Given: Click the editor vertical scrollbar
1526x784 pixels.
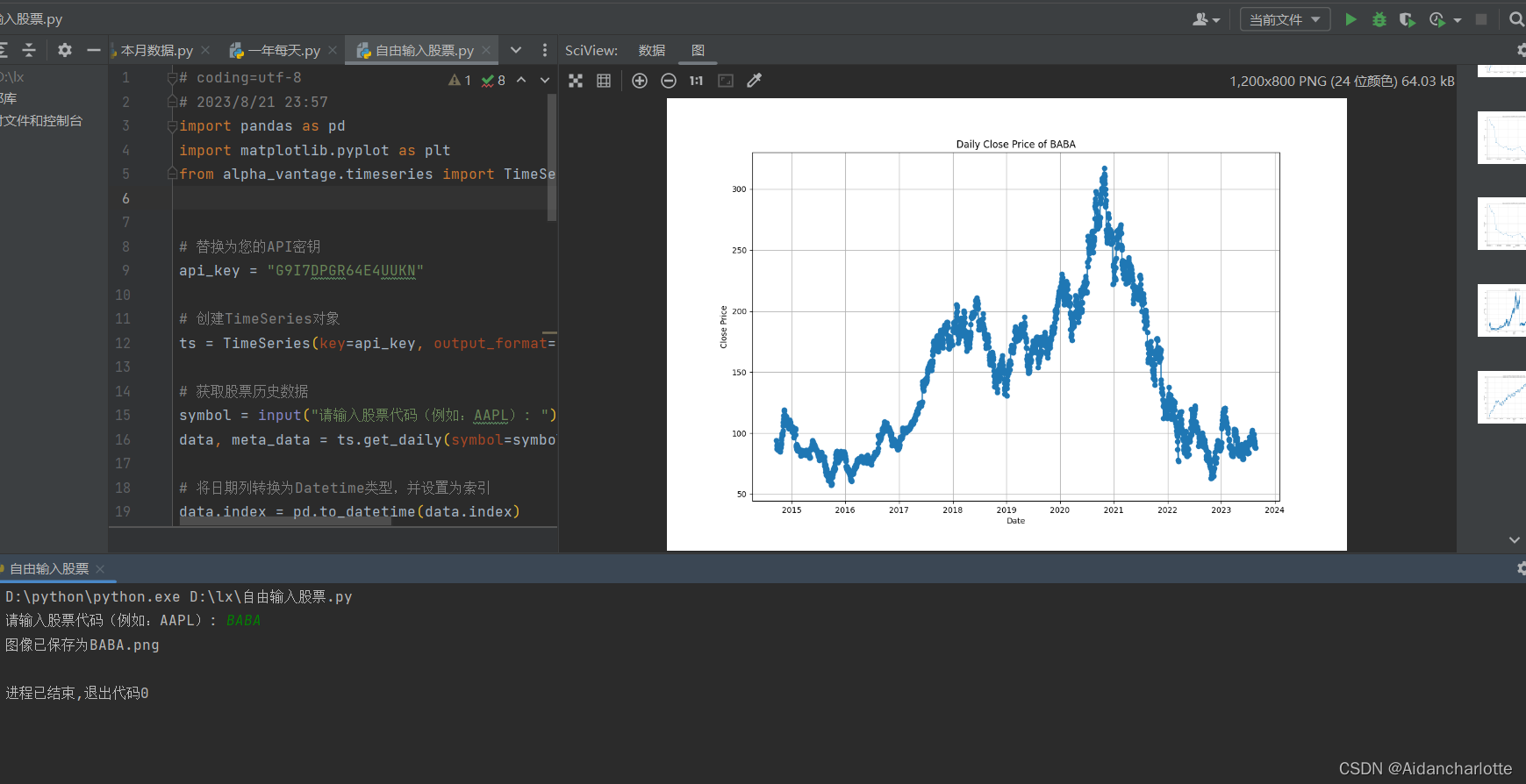Looking at the screenshot, I should pyautogui.click(x=552, y=158).
